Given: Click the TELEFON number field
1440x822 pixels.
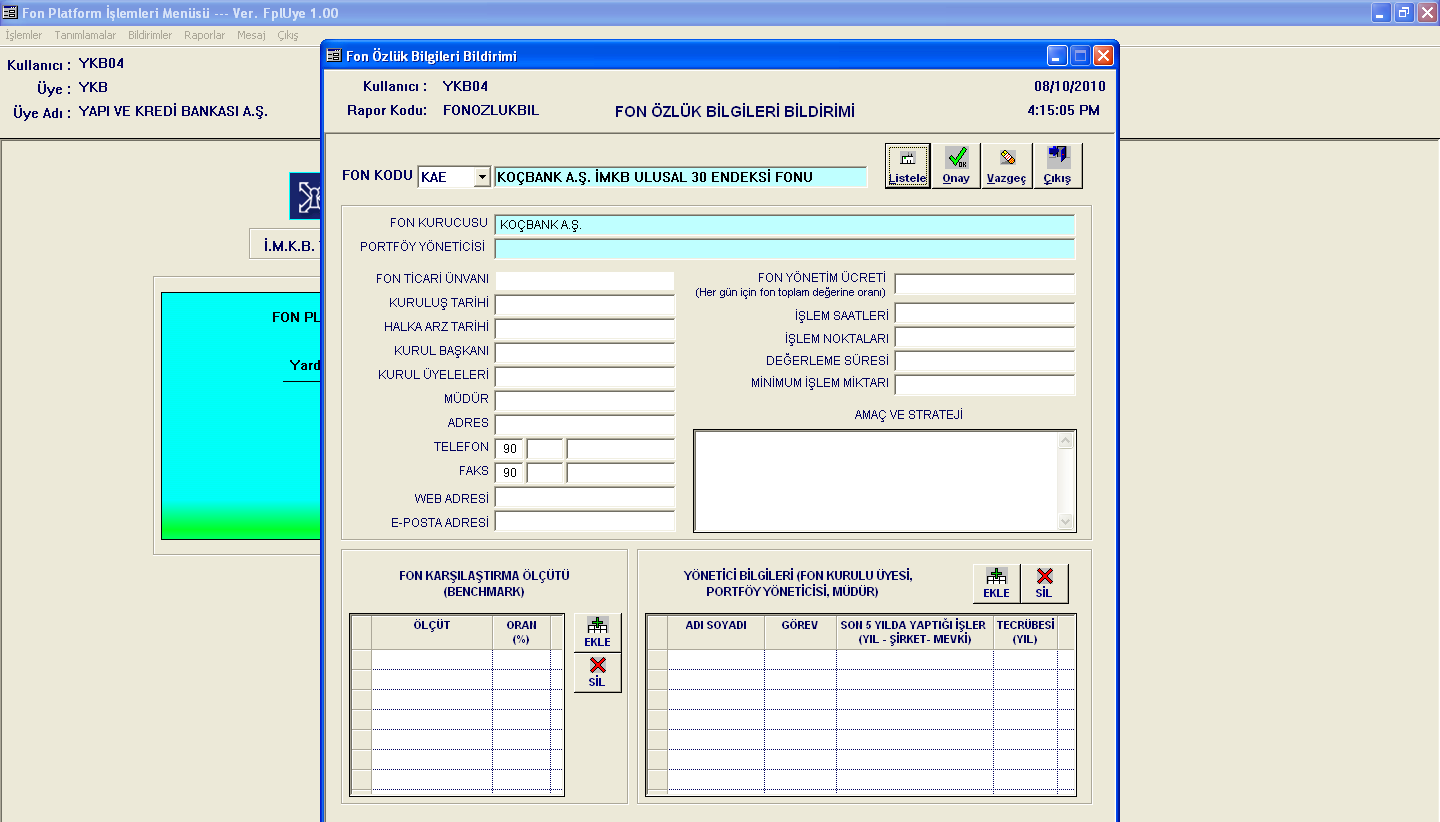Looking at the screenshot, I should click(621, 449).
